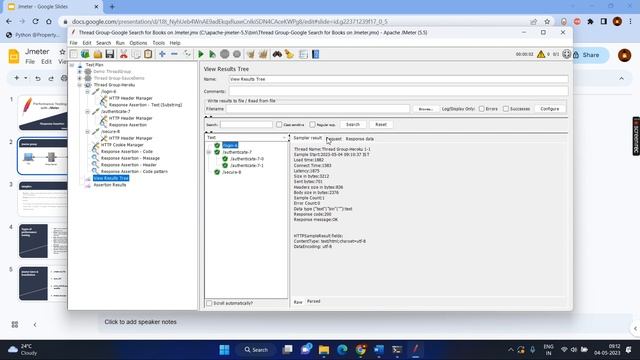
Task: Click the New test plan toolbar icon
Action: coord(74,54)
